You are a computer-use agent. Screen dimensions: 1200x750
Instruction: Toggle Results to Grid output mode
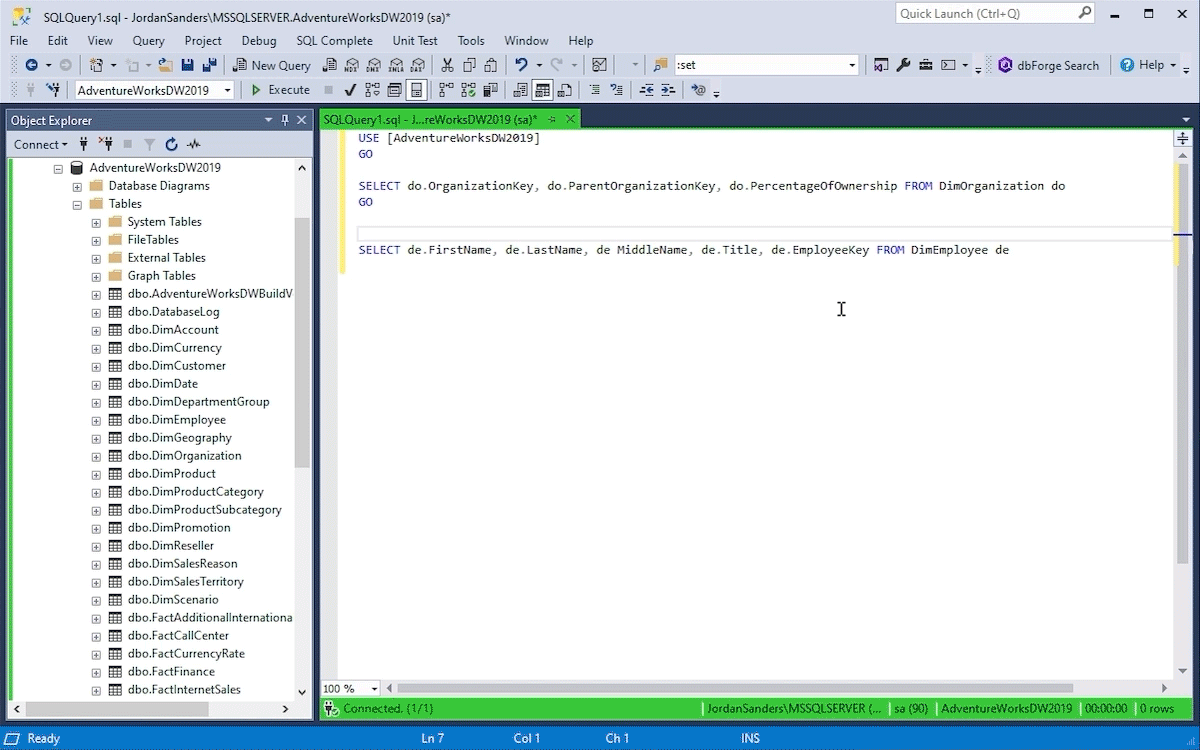tap(542, 90)
